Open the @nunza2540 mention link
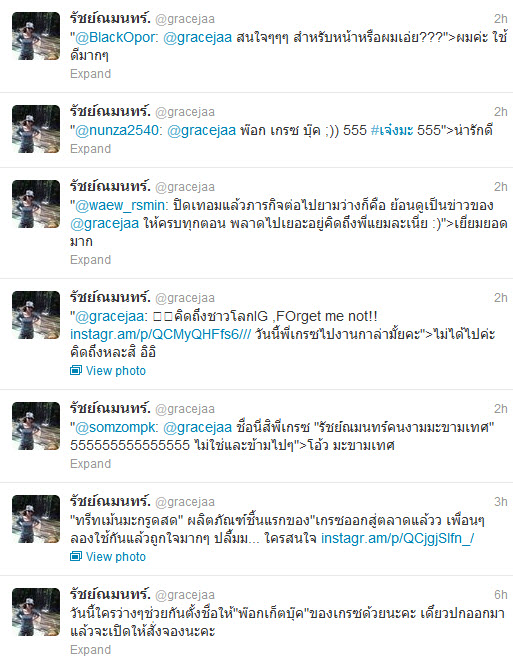The height and width of the screenshot is (664, 513). click(x=117, y=130)
